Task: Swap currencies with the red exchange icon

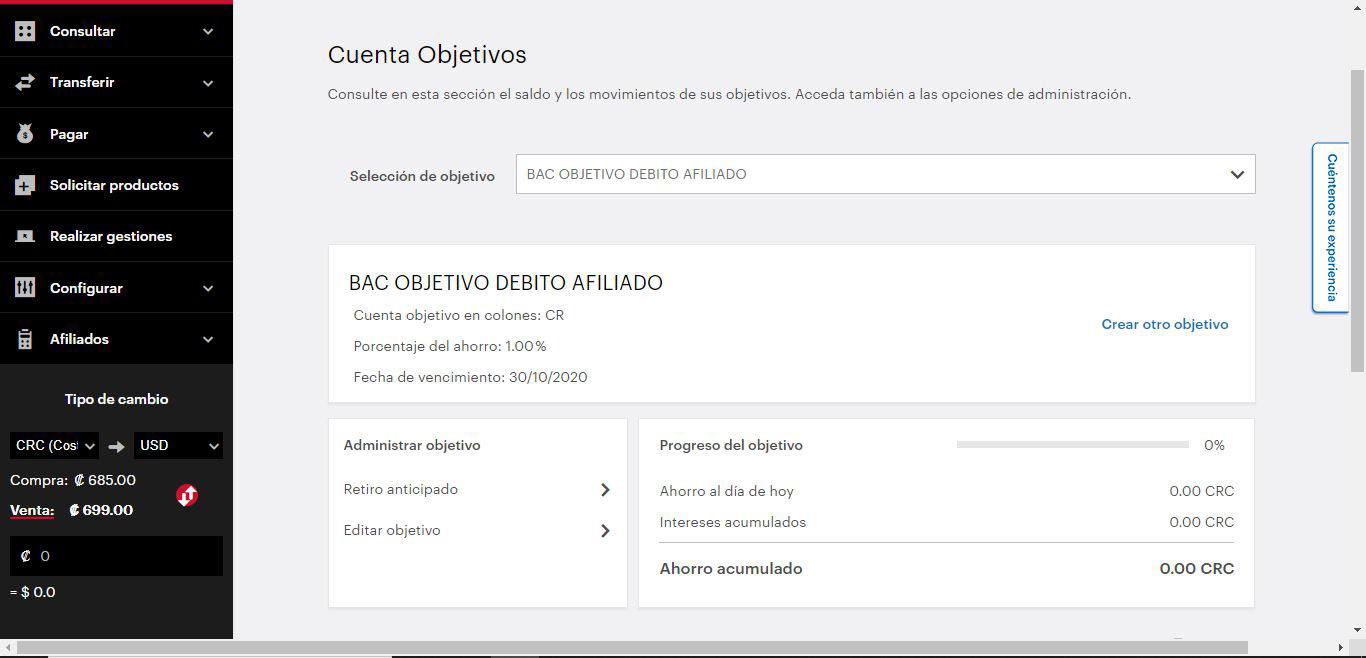Action: coord(187,495)
